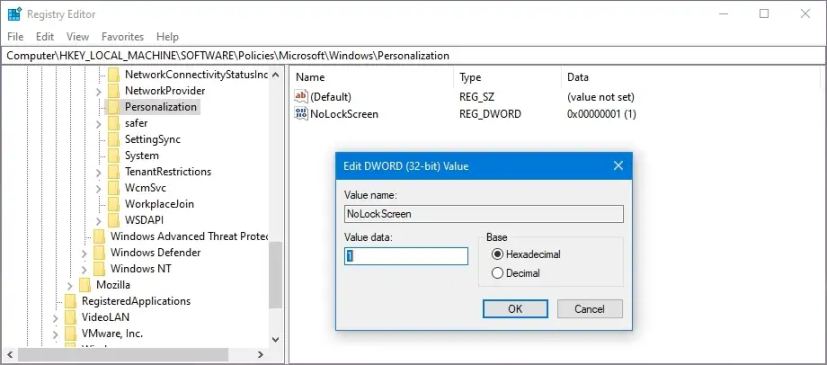827x365 pixels.
Task: Click the Value data input field
Action: click(x=406, y=256)
